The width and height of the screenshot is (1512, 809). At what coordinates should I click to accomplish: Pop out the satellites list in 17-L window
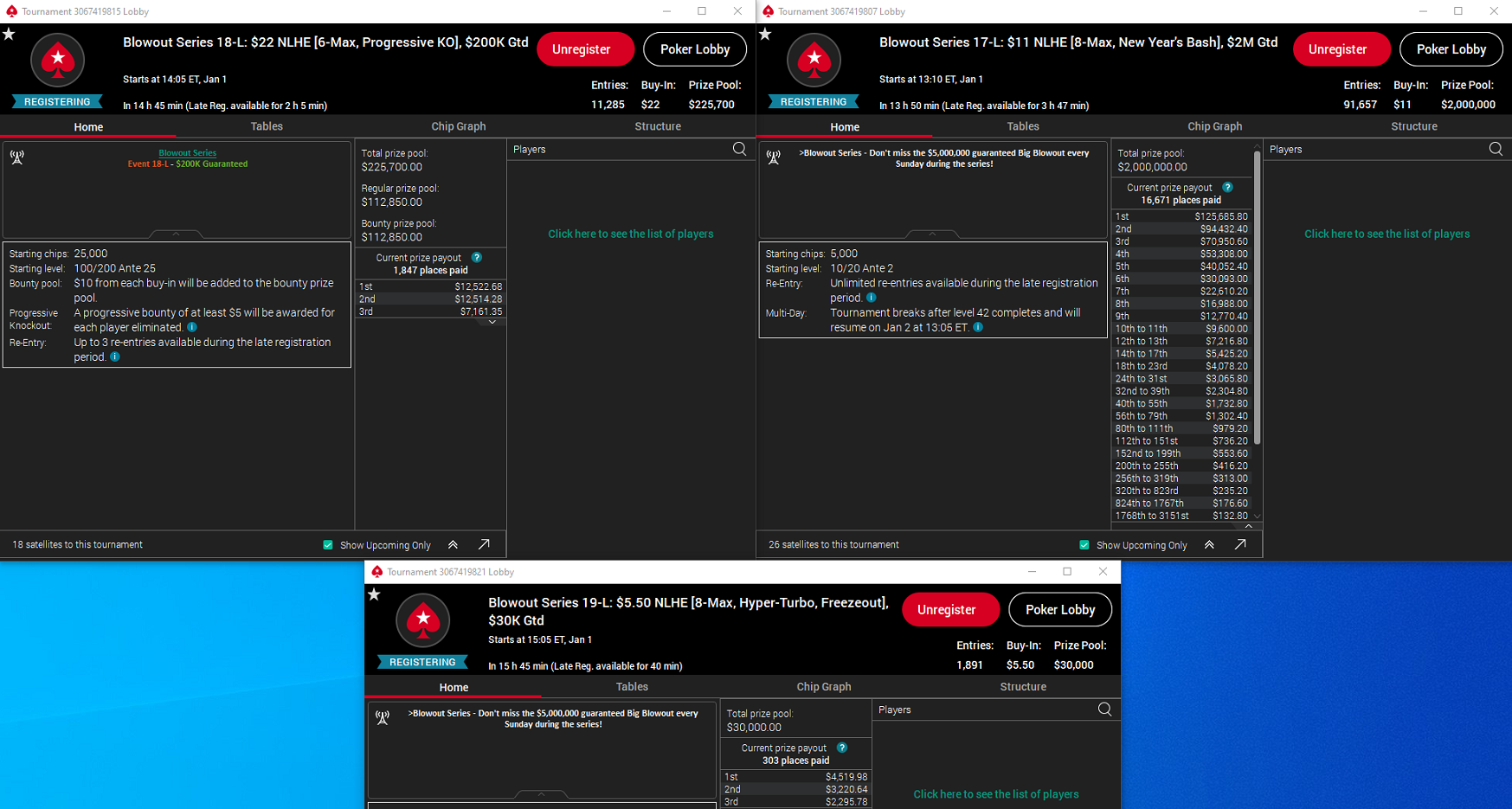(x=1240, y=544)
